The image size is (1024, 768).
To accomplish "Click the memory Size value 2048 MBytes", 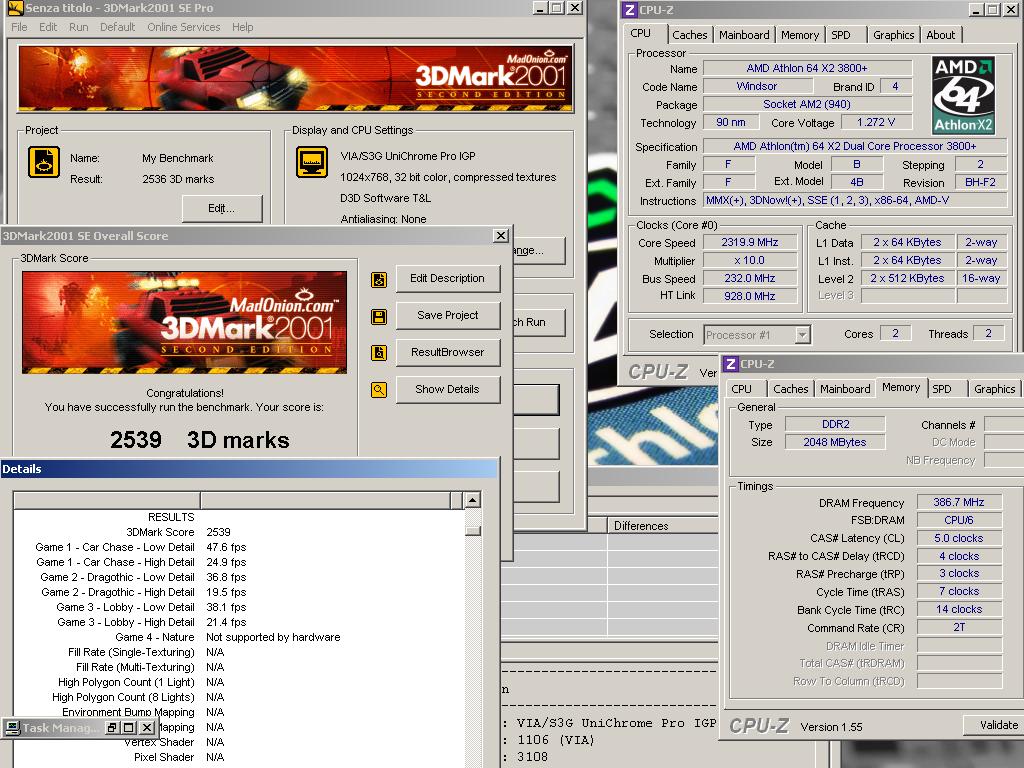I will (835, 442).
